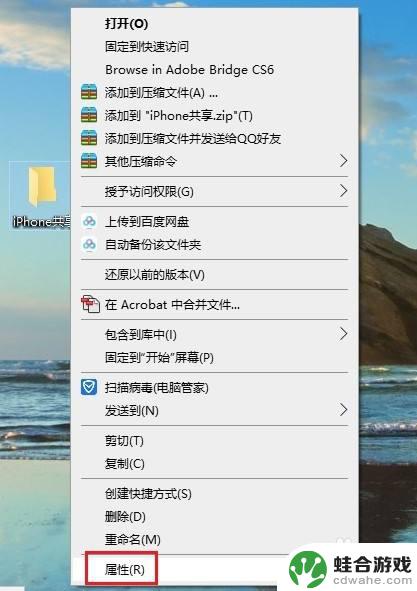417x591 pixels.
Task: Expand the 包含到库中(I) submenu arrow
Action: point(343,334)
